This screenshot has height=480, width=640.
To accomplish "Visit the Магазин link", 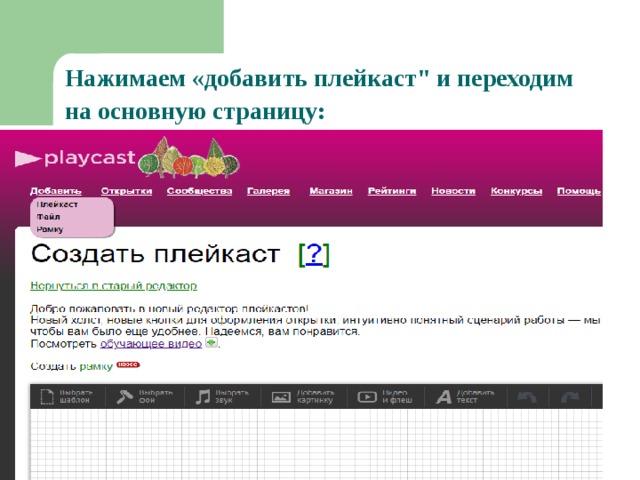I will (331, 191).
